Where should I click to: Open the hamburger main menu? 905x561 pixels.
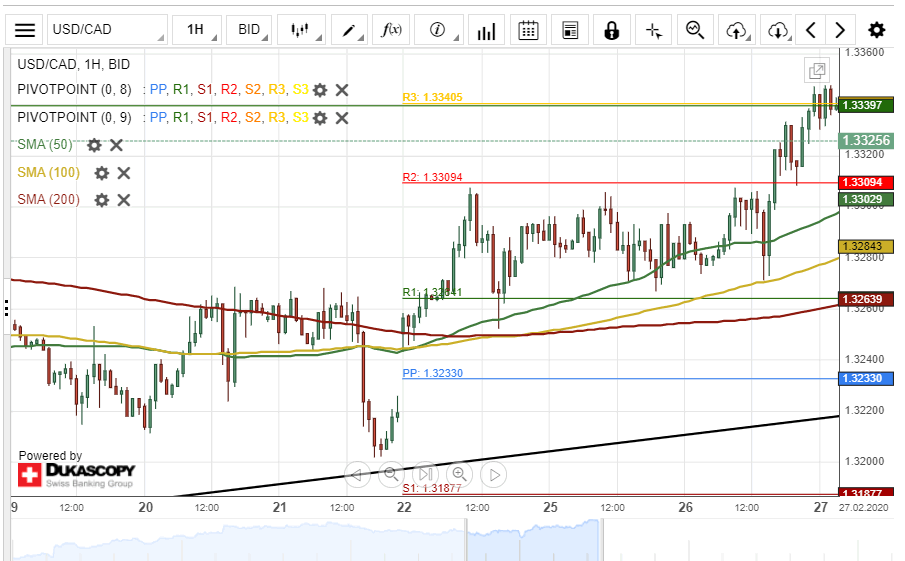tap(25, 30)
